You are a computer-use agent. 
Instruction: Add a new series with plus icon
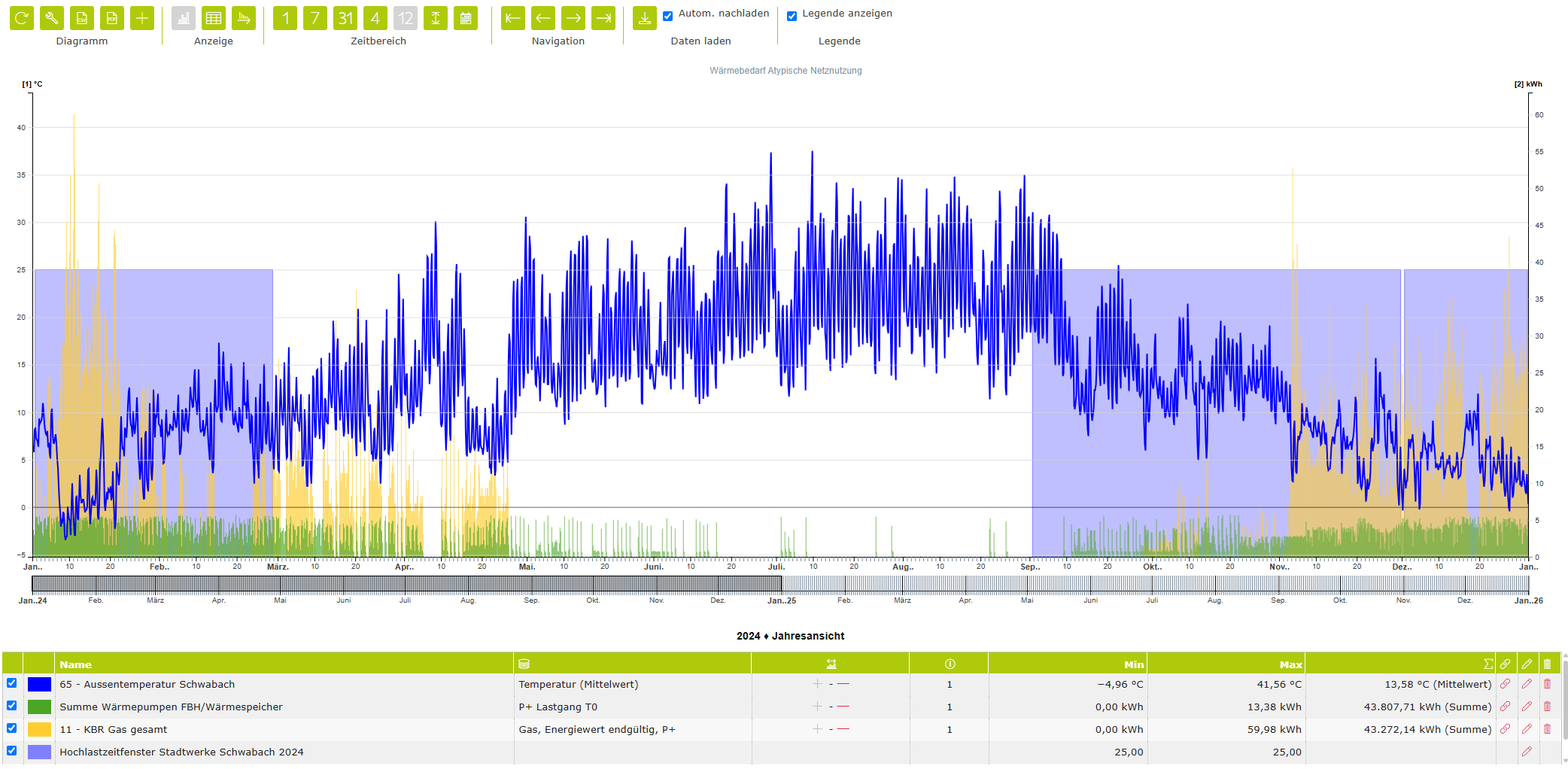(x=142, y=18)
